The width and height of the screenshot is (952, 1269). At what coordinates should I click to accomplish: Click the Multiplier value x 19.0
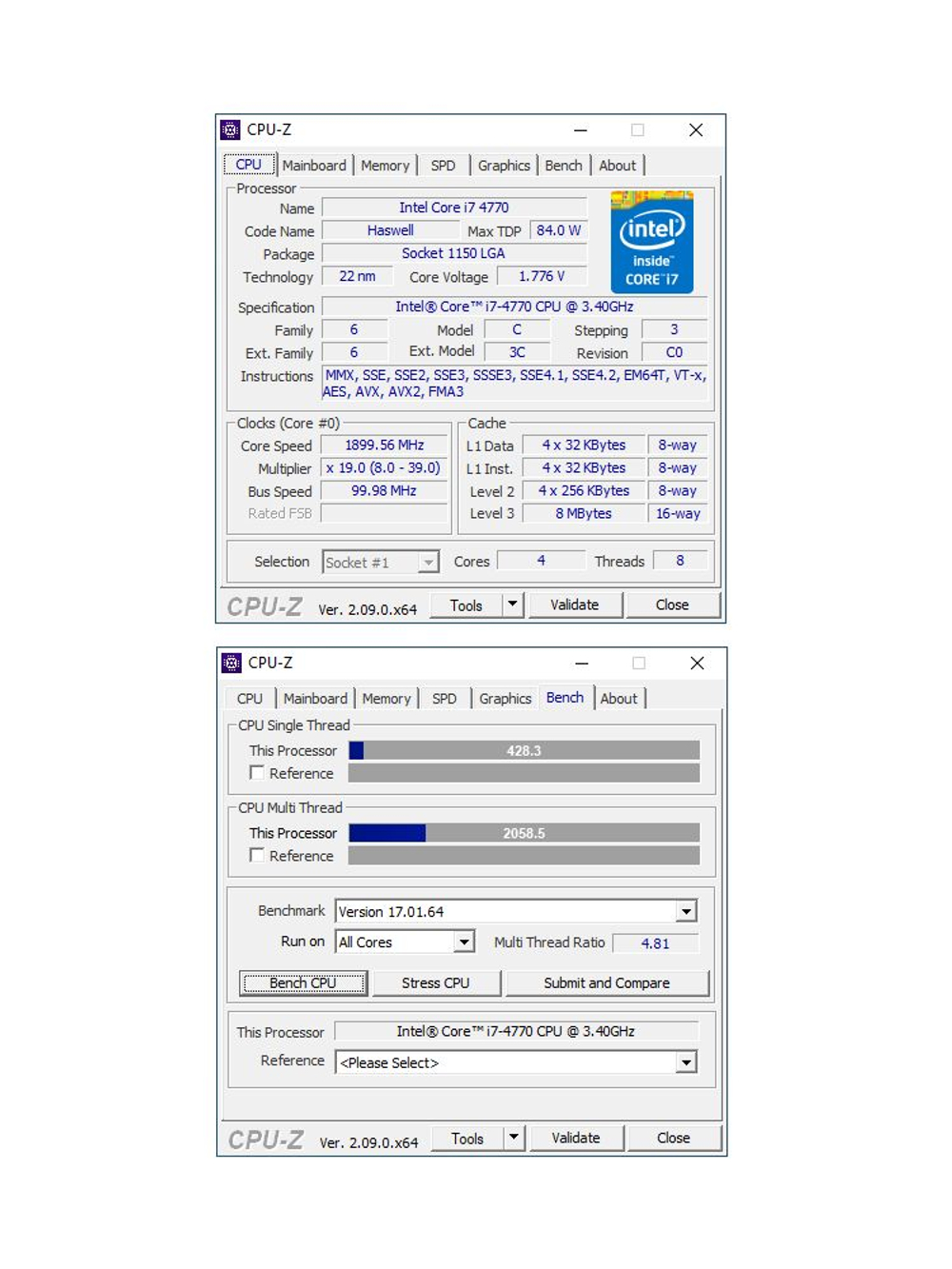384,468
